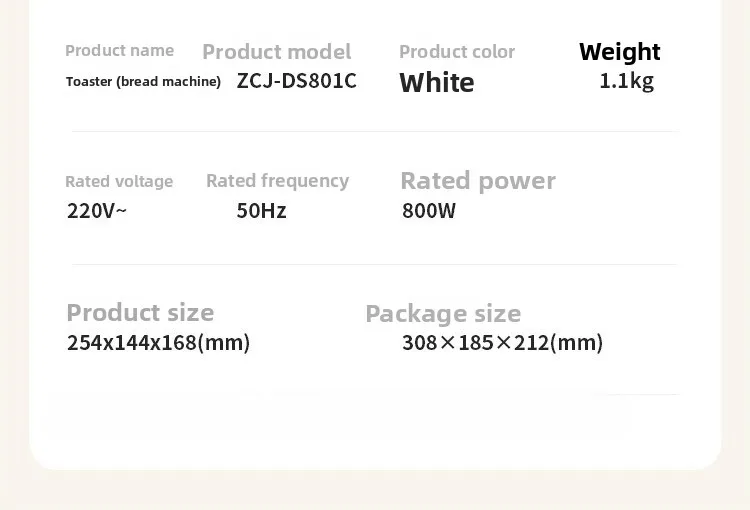Screen dimensions: 750x510
Task: Click the "Product size" heading
Action: (x=140, y=313)
